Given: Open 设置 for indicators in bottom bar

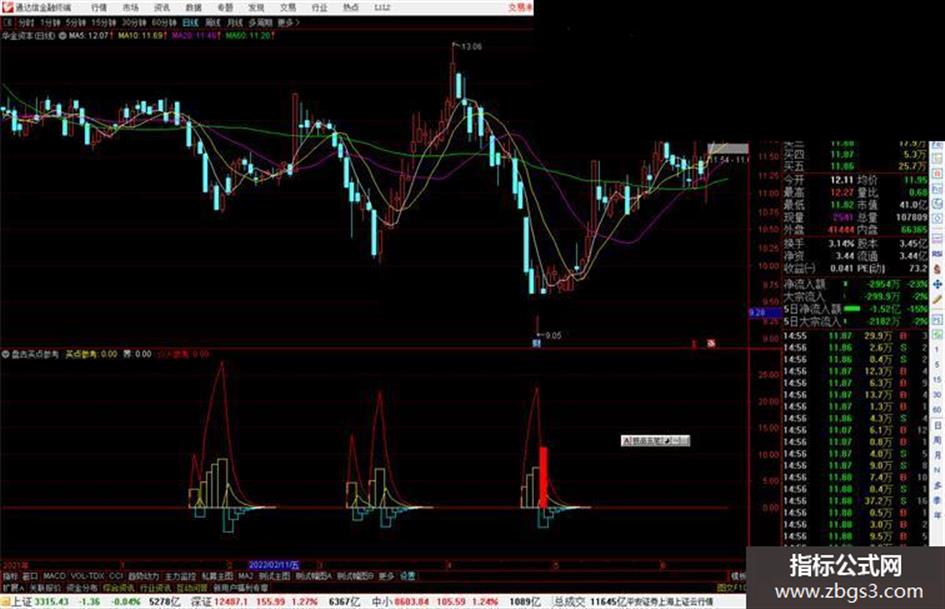Looking at the screenshot, I should point(408,576).
